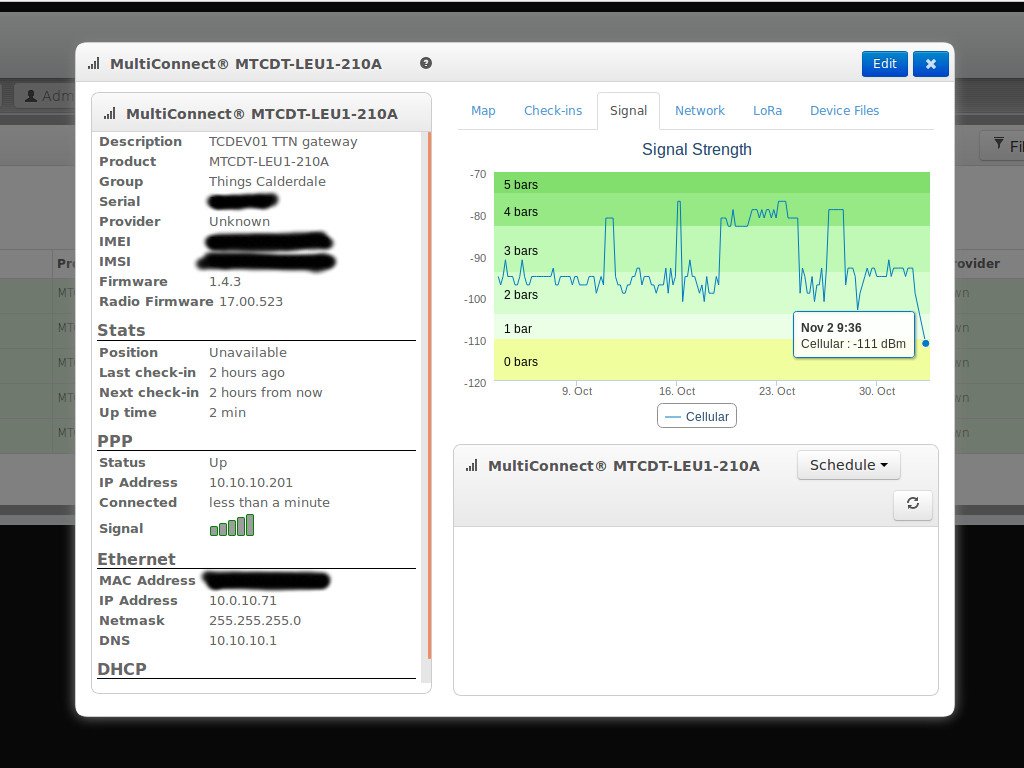Click the '16. Oct' axis label
The image size is (1024, 768).
[x=677, y=391]
